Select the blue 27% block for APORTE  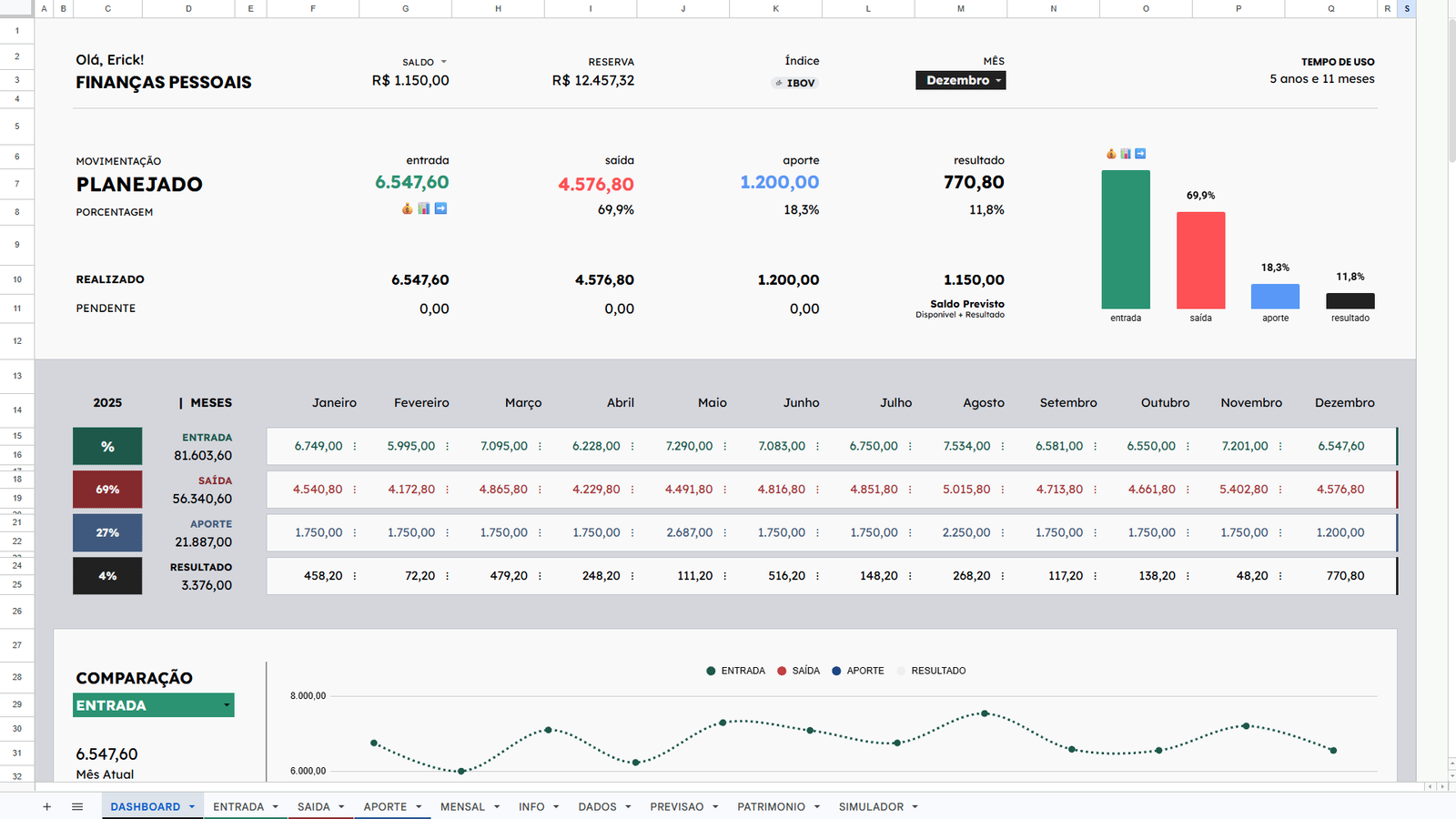107,533
